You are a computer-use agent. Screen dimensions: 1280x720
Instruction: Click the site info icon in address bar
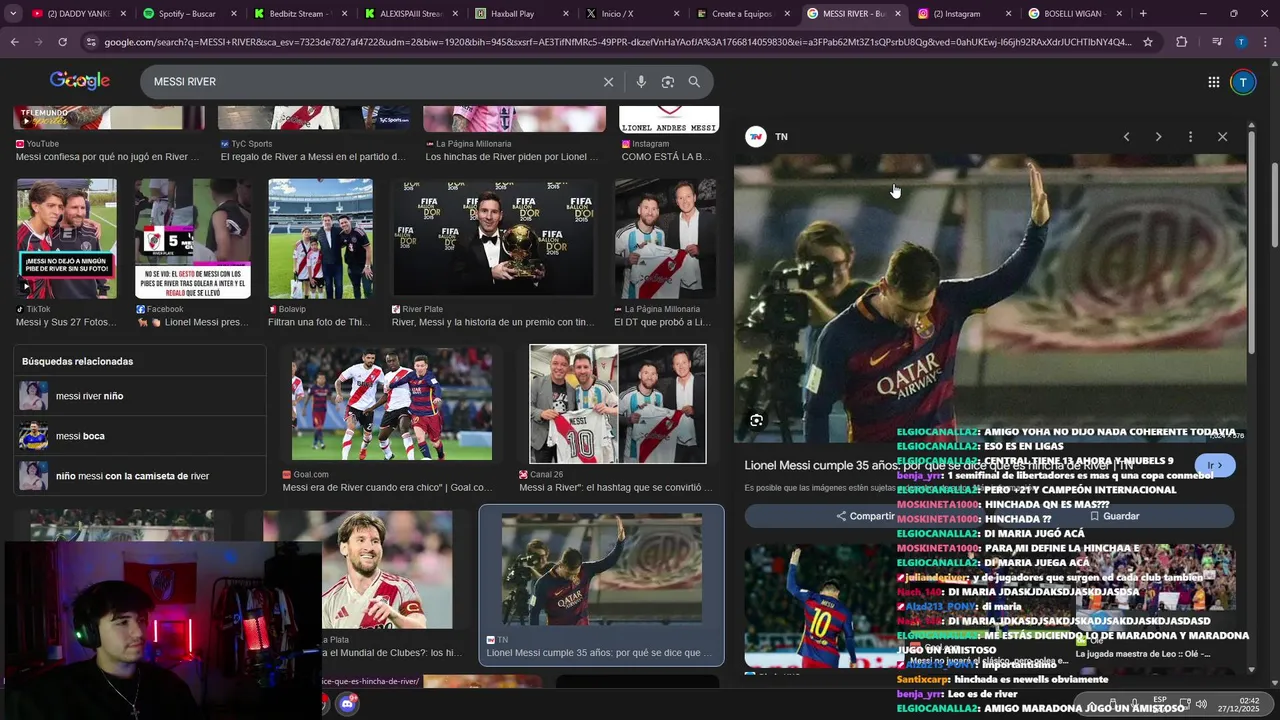click(x=92, y=42)
